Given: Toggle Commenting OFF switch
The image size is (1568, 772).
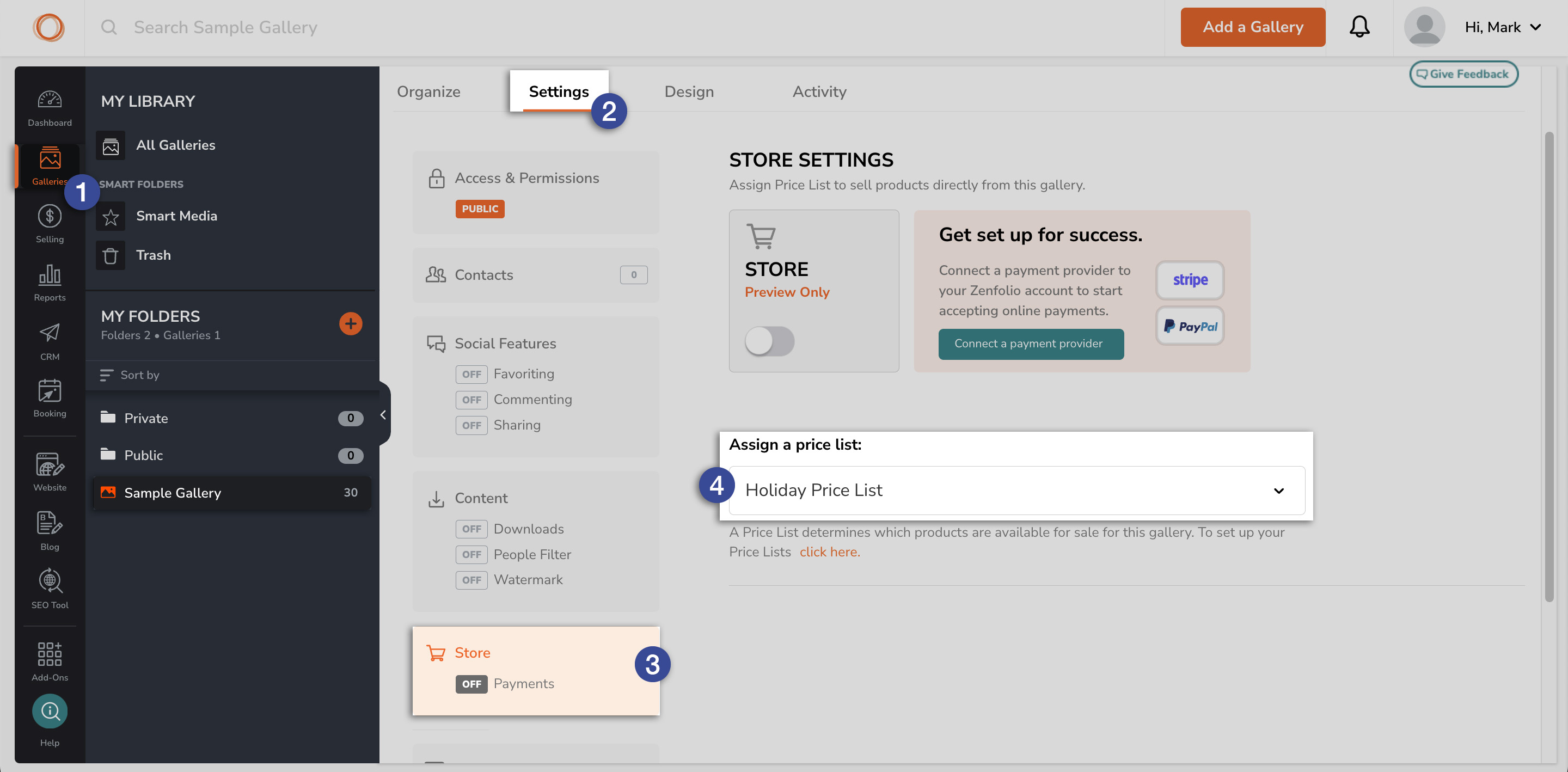Looking at the screenshot, I should point(471,400).
